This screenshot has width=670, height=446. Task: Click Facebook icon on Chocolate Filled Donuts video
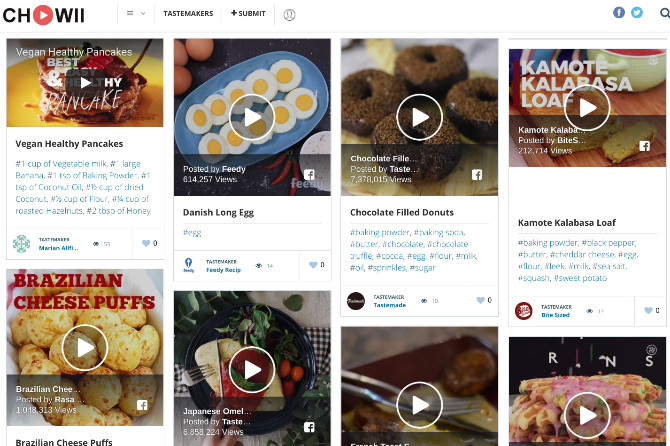coord(477,174)
